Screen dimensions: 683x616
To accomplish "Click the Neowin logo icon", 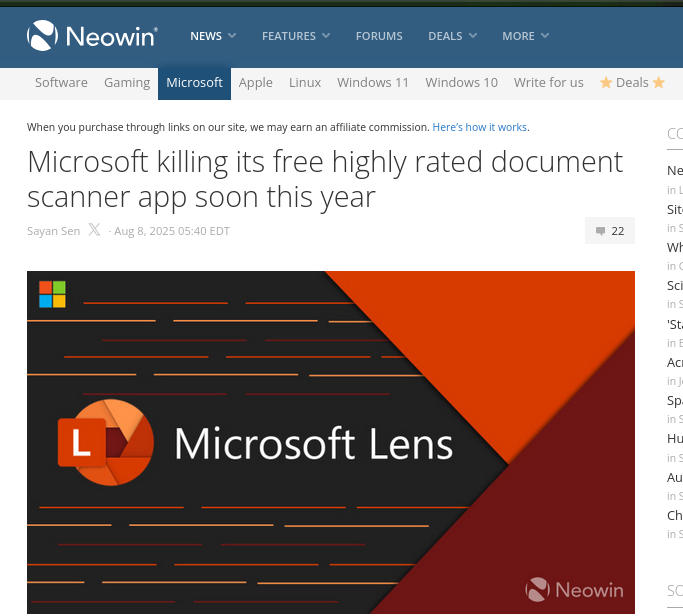I will (x=42, y=36).
